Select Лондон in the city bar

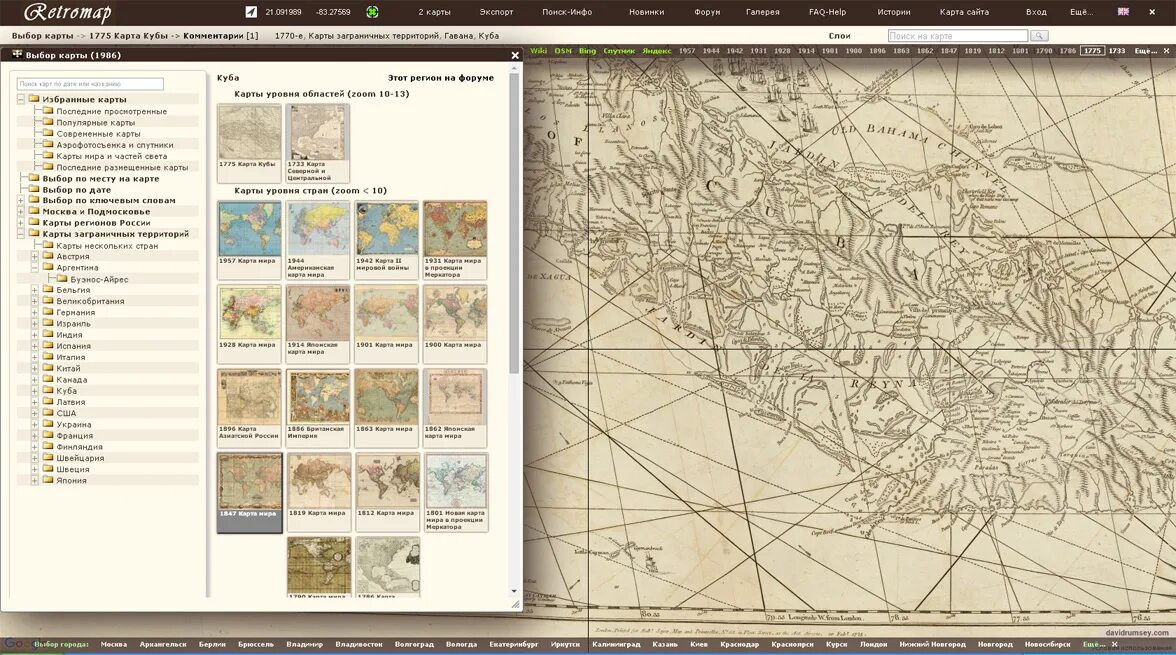click(874, 644)
